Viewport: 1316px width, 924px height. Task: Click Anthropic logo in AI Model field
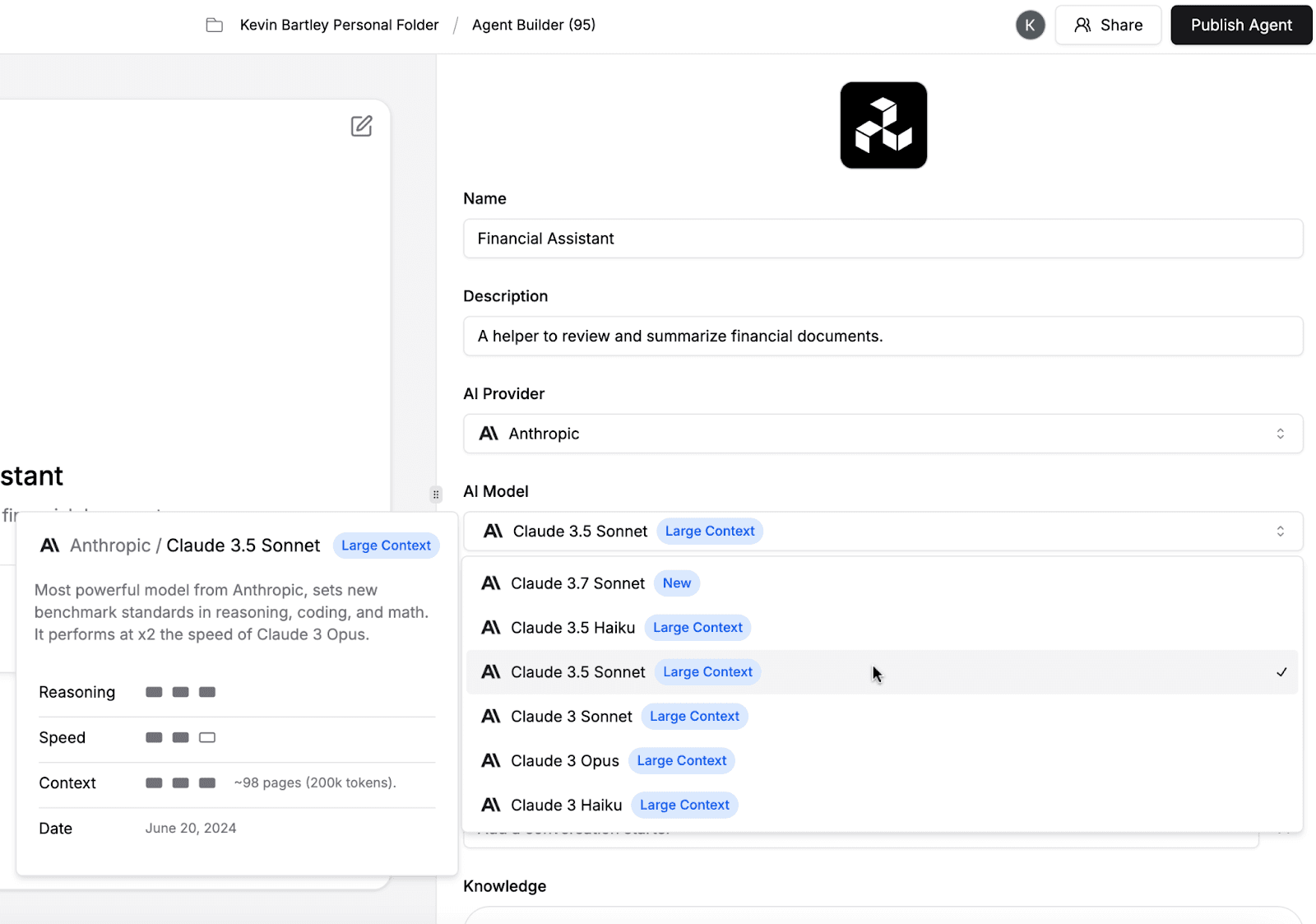493,532
